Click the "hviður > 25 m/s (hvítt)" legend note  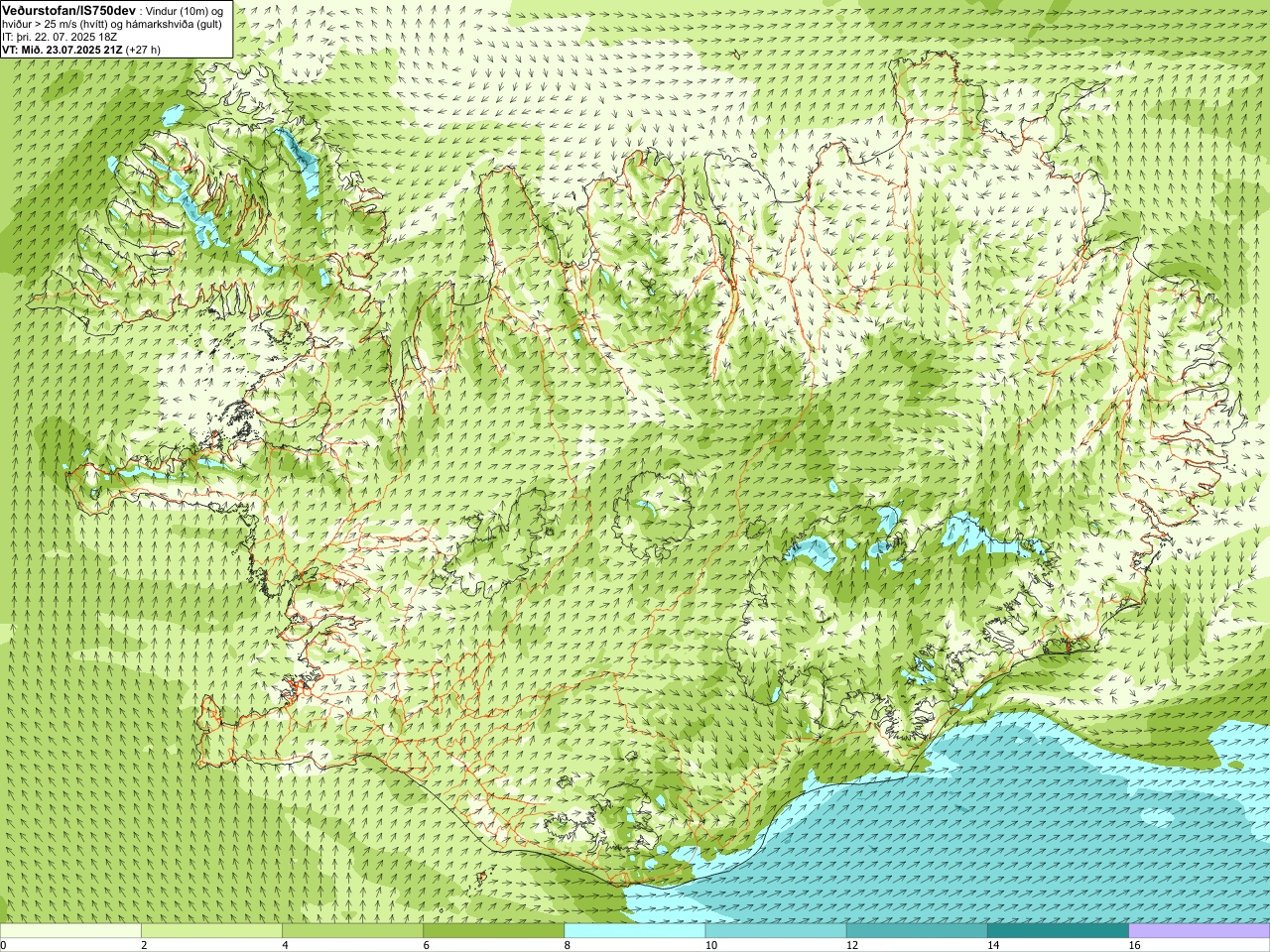[x=56, y=24]
